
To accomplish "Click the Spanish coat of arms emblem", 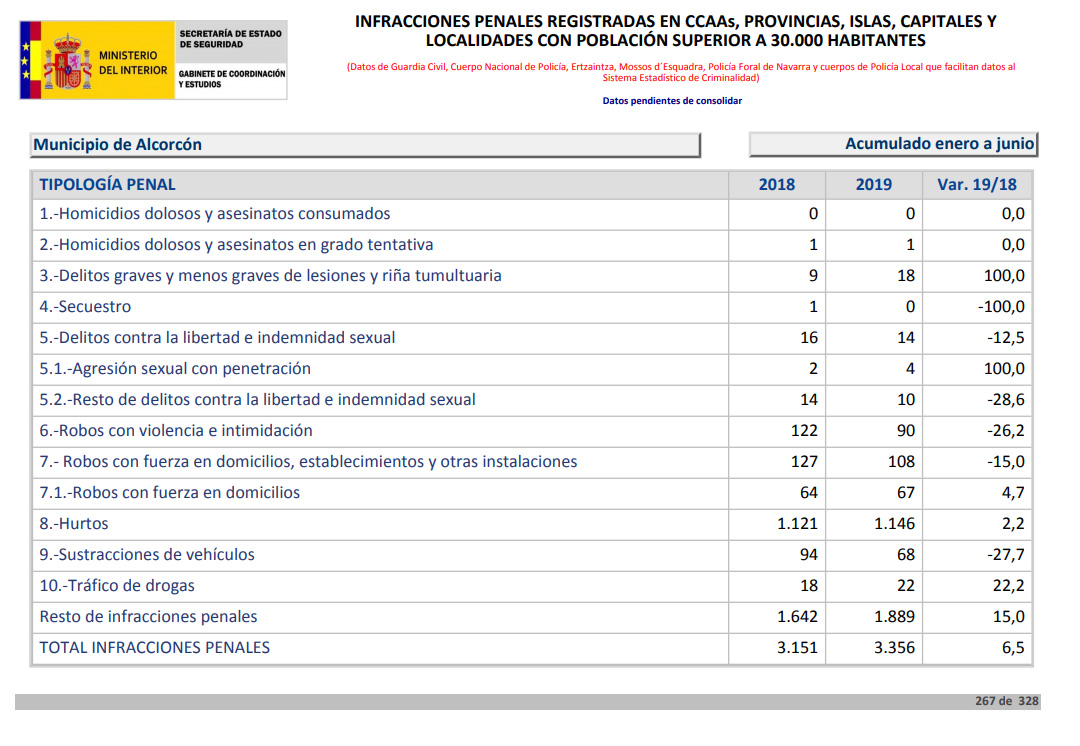I will tap(67, 61).
